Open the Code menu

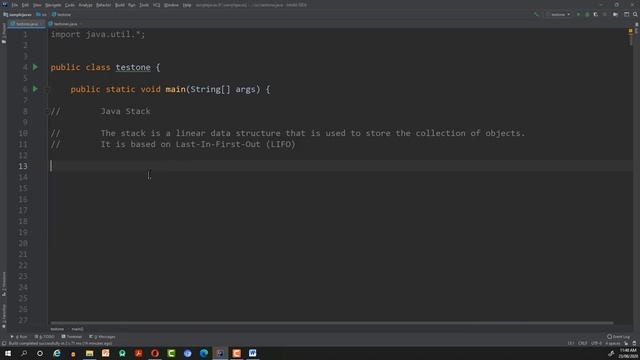pyautogui.click(x=70, y=5)
